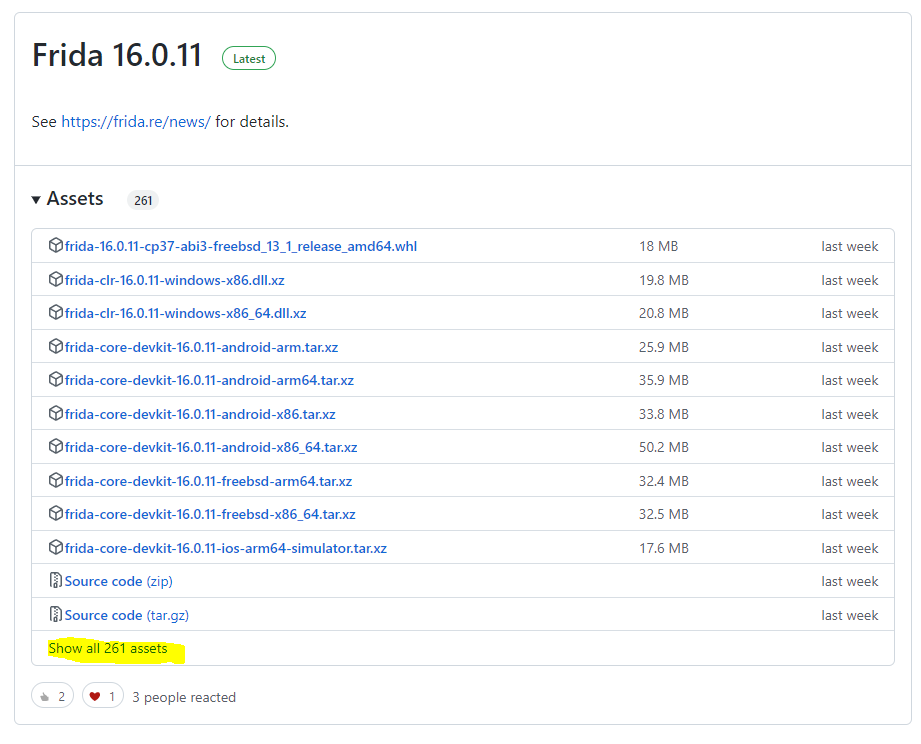Click the package icon beside devkit android-arm64.tar.xz
Screen dimensions: 921x744
55,379
